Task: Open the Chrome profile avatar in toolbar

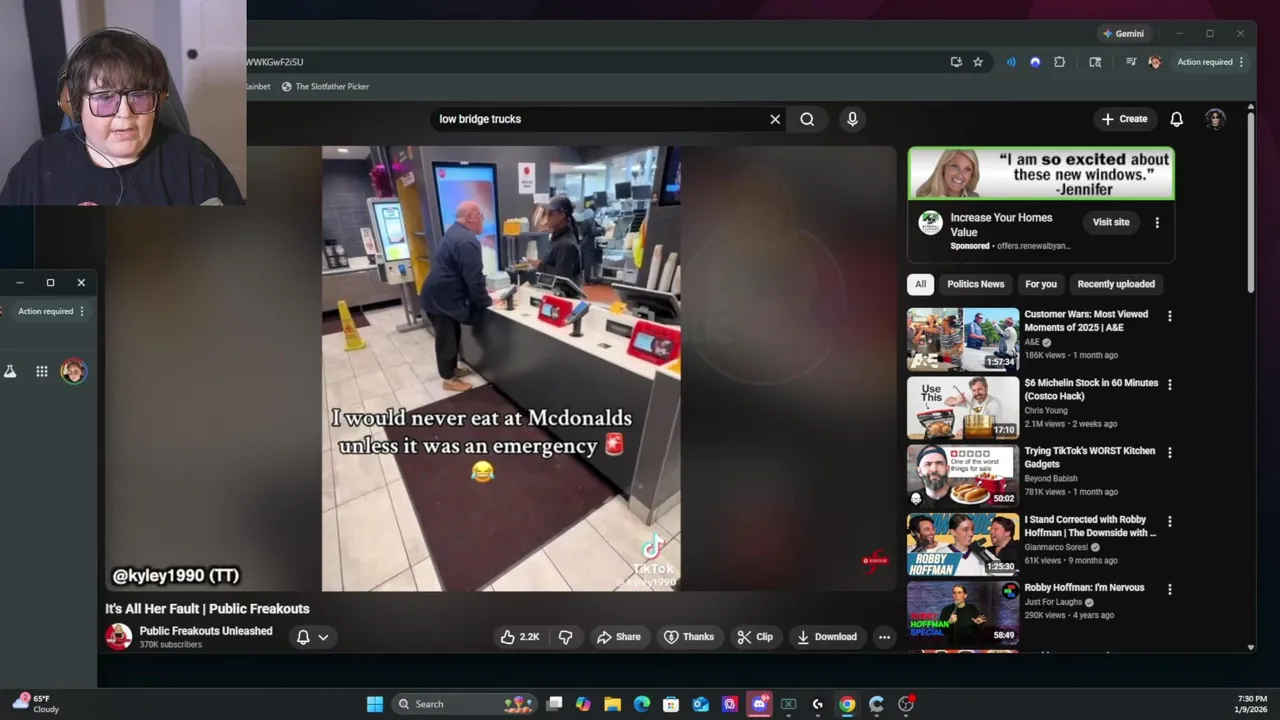Action: click(1155, 62)
